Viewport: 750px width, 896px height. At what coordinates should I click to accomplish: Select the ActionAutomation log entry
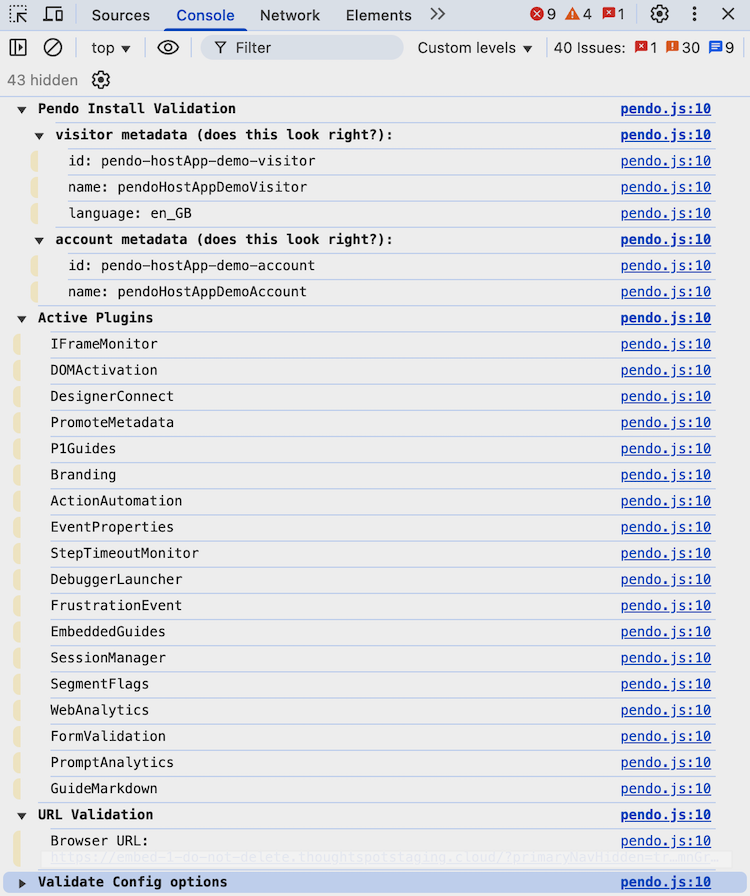pos(116,501)
